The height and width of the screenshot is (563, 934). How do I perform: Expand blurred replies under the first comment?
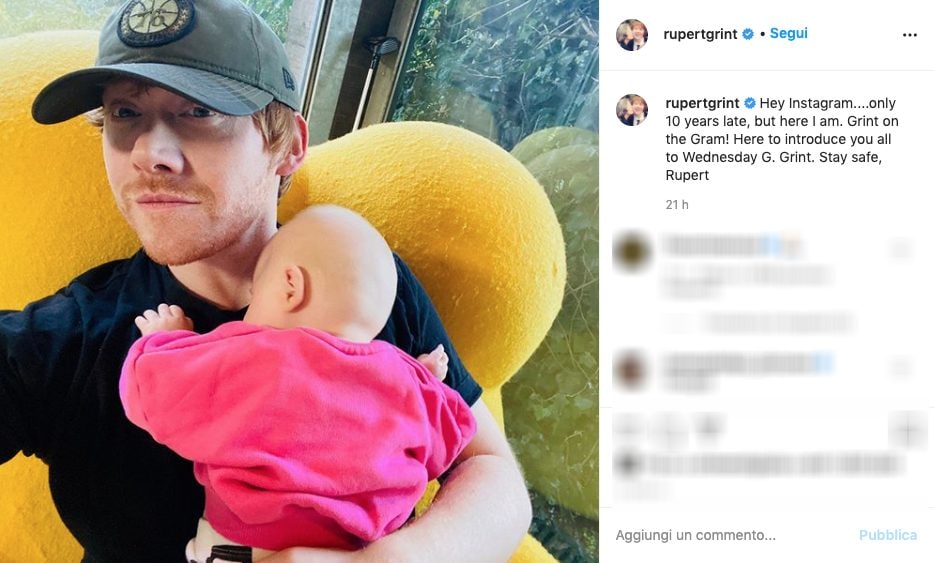coord(759,322)
